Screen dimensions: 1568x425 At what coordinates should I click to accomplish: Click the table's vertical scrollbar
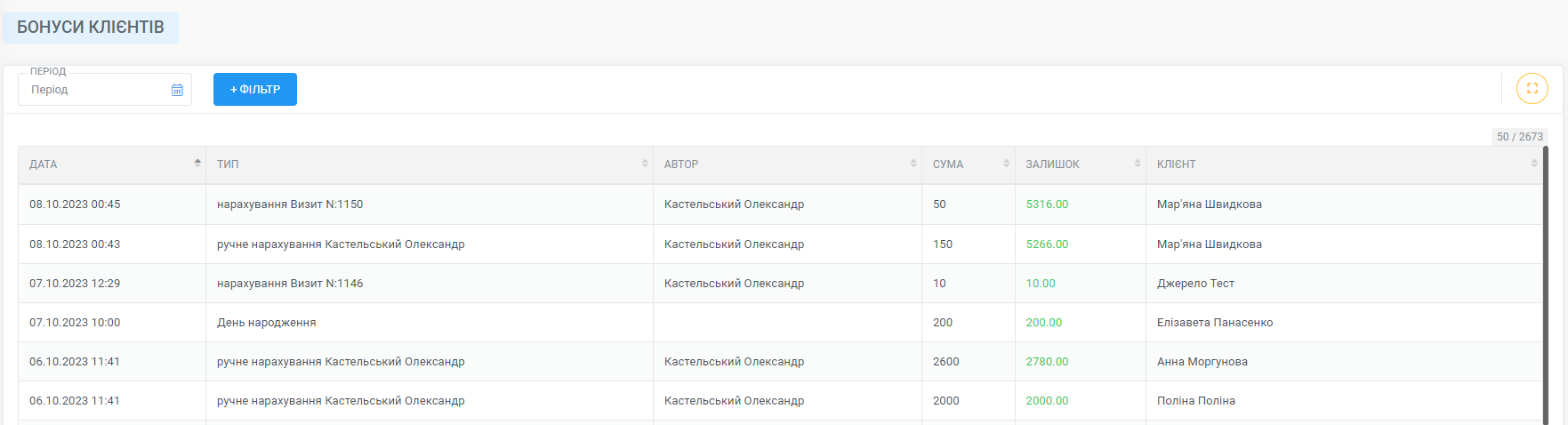[x=1546, y=285]
